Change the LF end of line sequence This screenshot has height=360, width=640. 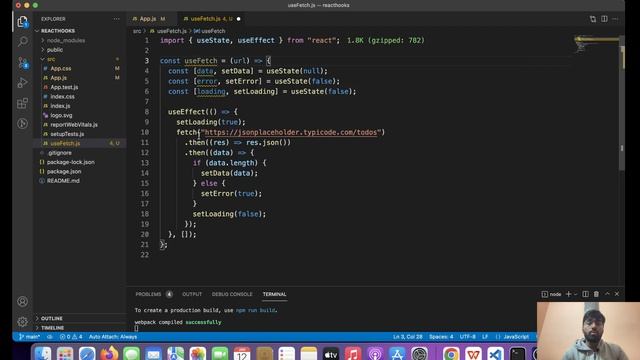[485, 337]
